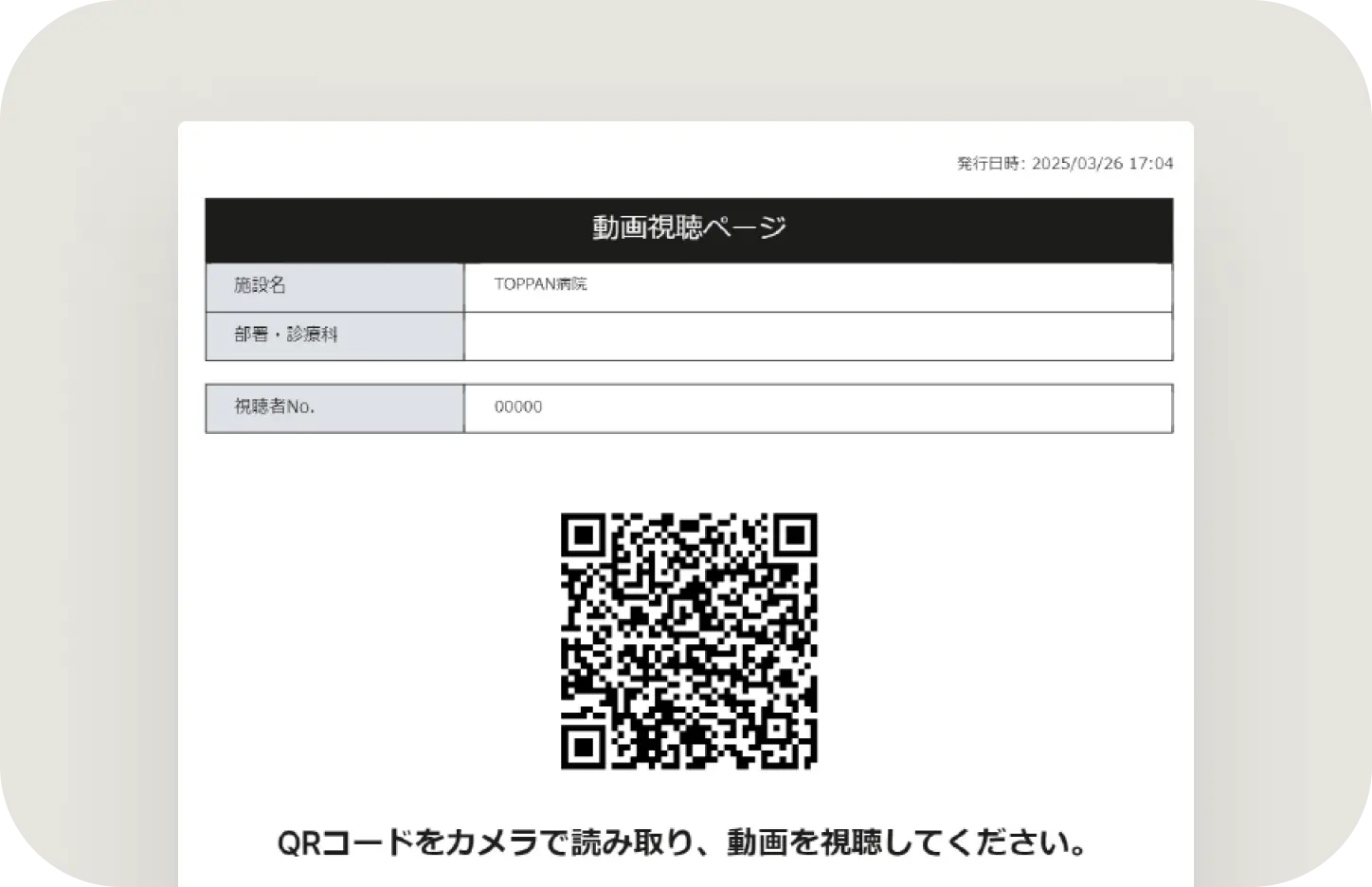The image size is (1372, 887).
Task: Click the TOPPAN病院 facility value
Action: (540, 284)
